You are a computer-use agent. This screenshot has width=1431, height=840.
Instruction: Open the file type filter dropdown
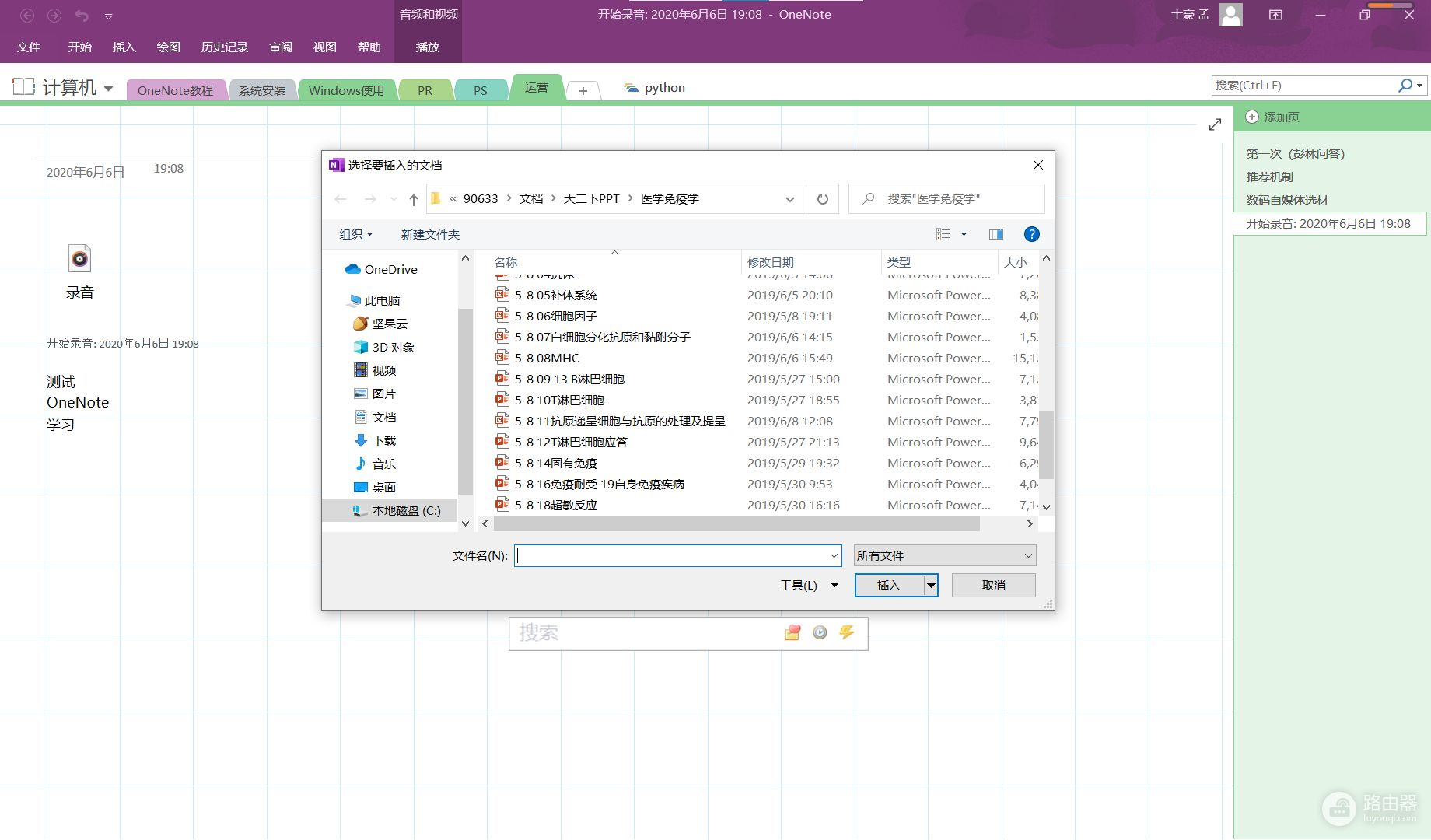(944, 555)
